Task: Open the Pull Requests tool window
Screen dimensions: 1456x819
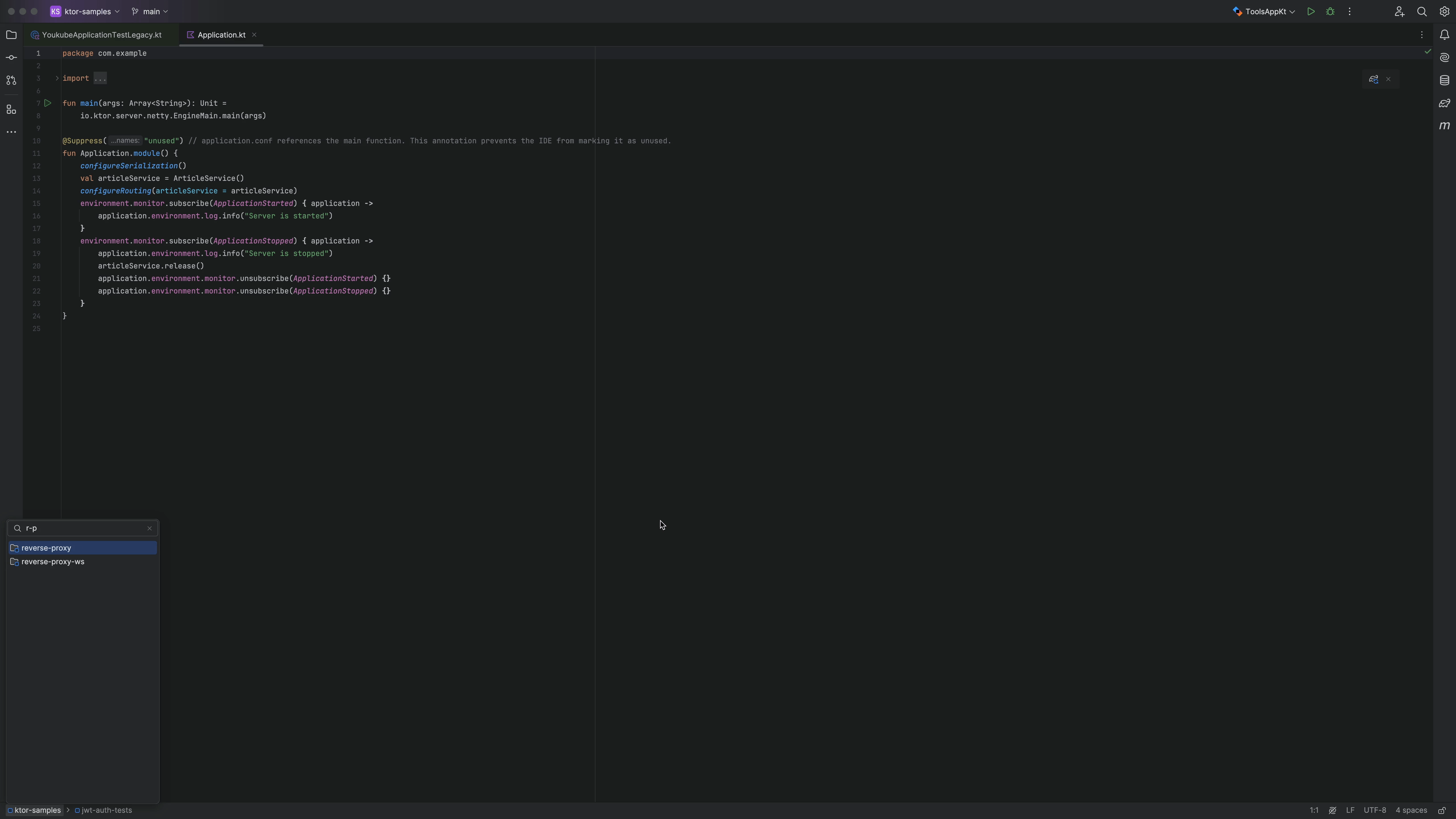Action: pyautogui.click(x=11, y=80)
